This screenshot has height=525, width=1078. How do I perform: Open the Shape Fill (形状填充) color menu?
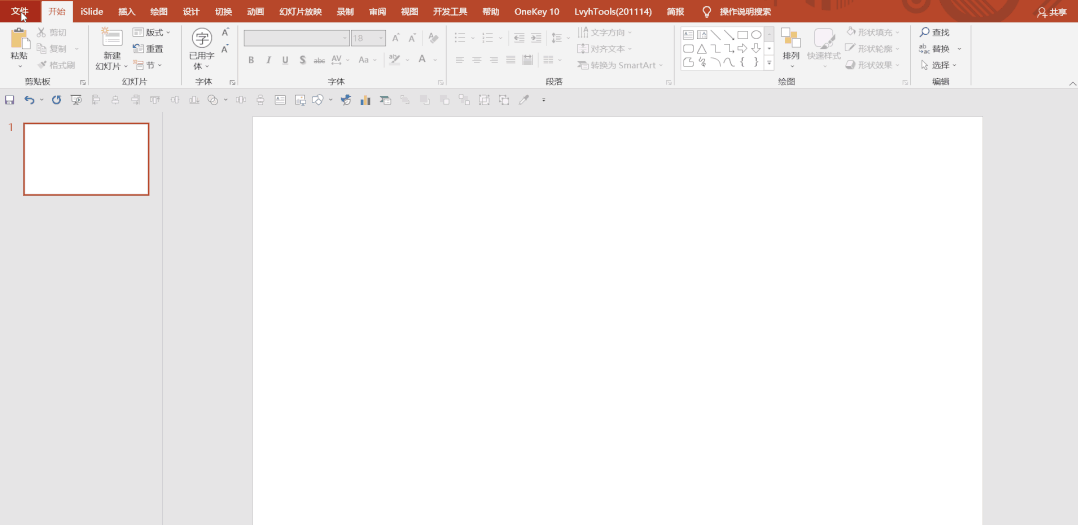(872, 32)
